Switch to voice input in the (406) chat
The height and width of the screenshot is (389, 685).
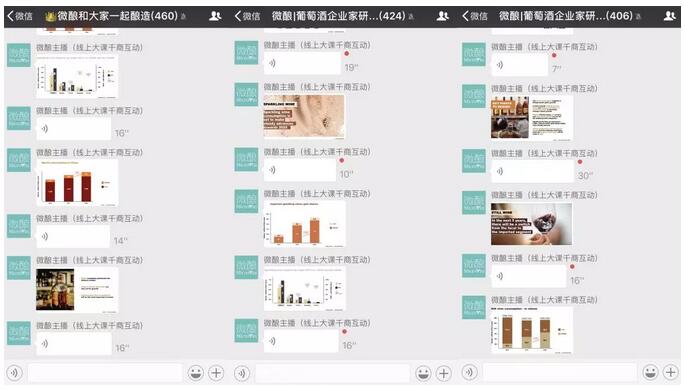470,373
